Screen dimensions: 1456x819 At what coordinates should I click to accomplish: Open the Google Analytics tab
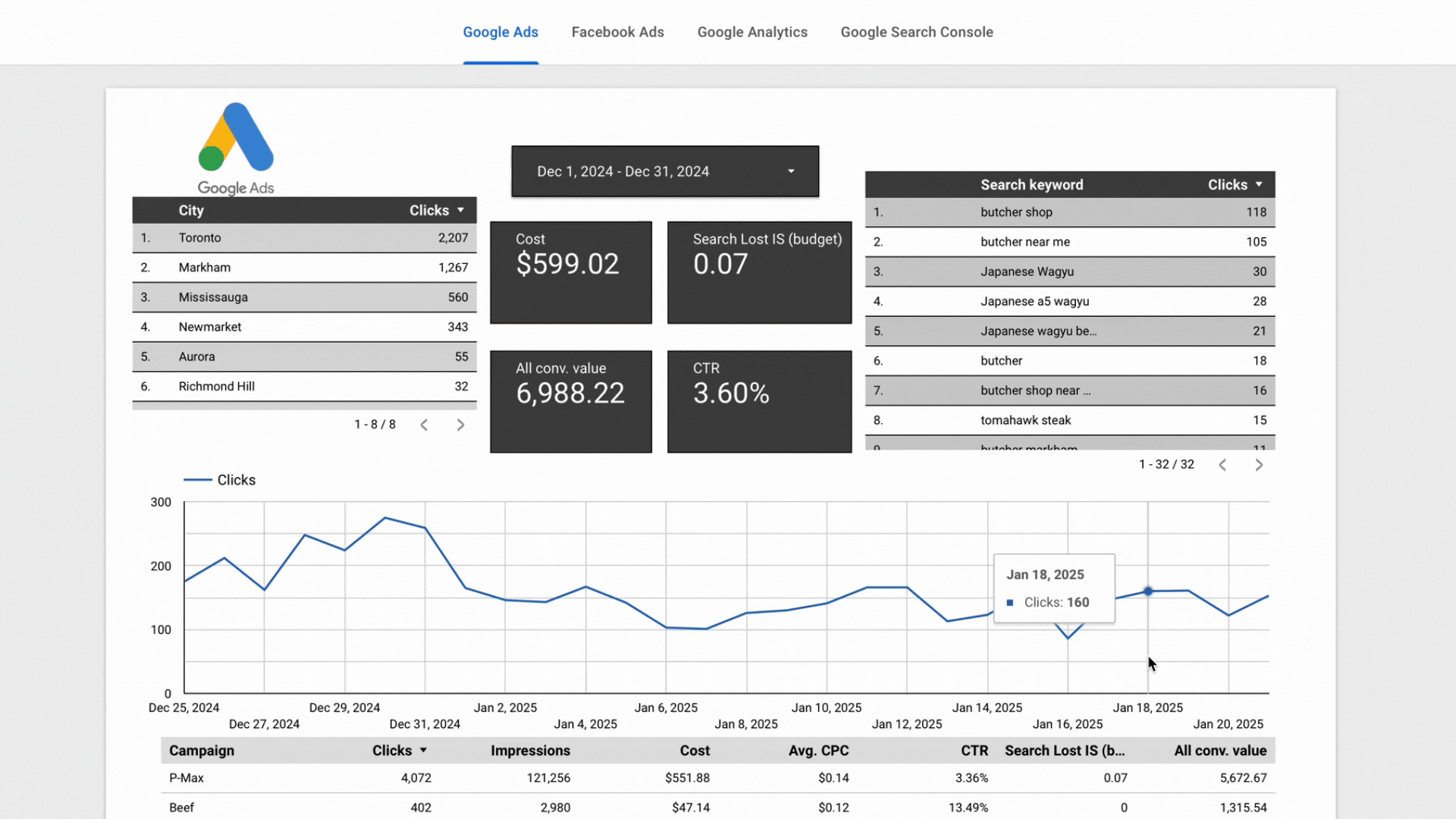[752, 32]
